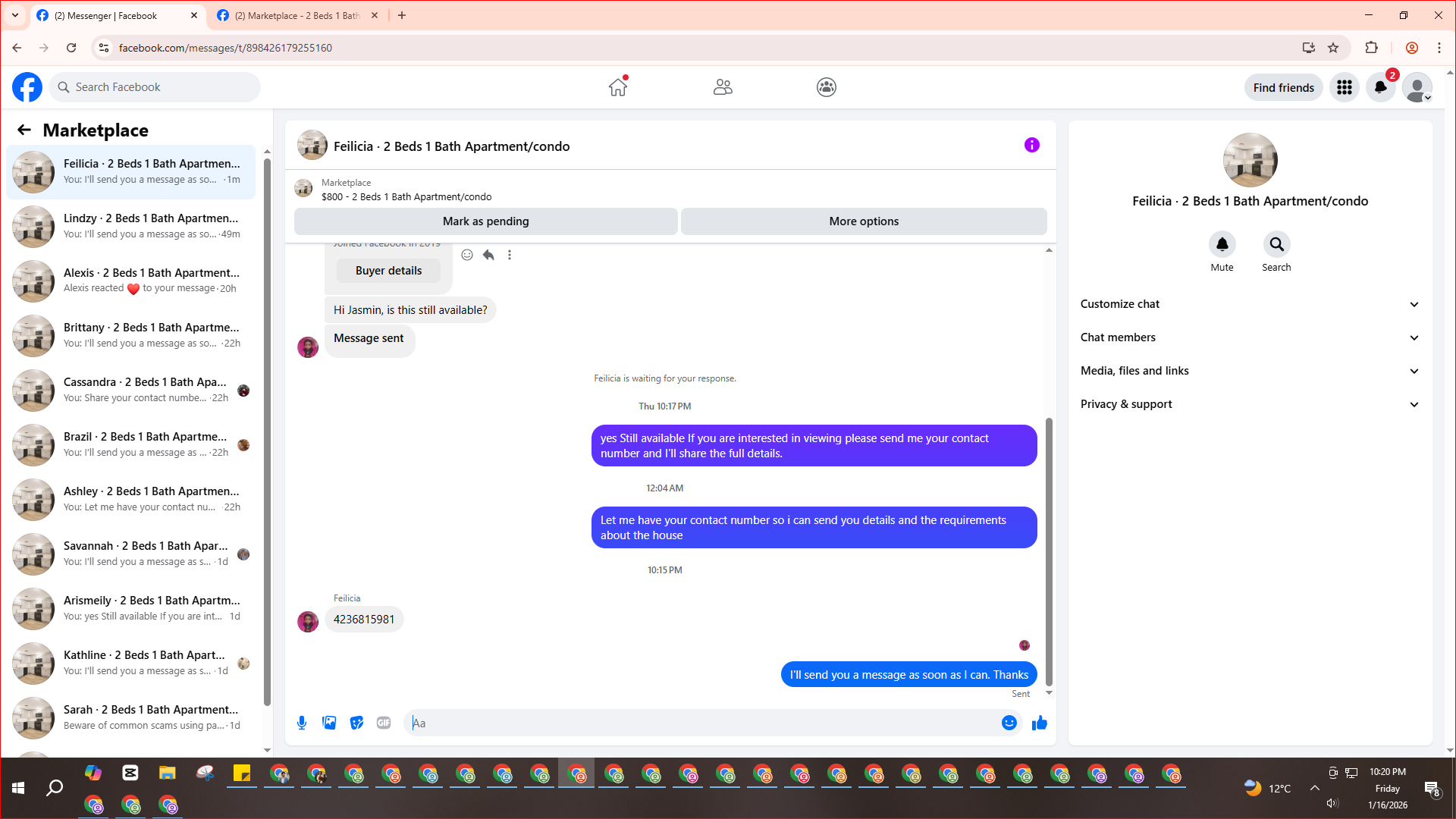Click Mark as pending button
Screen dimensions: 1456x819
[485, 221]
